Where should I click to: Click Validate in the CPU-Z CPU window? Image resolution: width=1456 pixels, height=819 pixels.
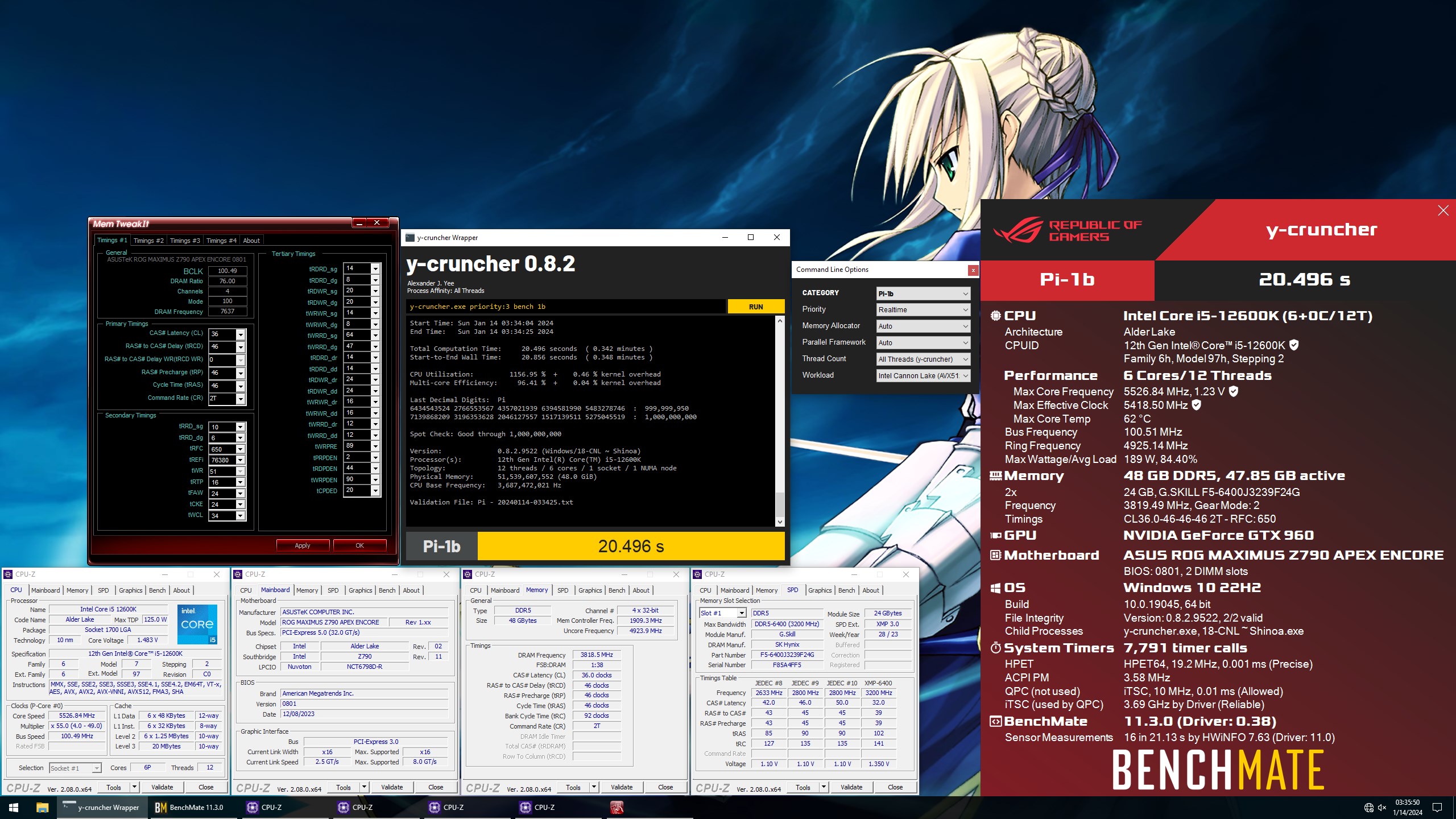point(162,787)
